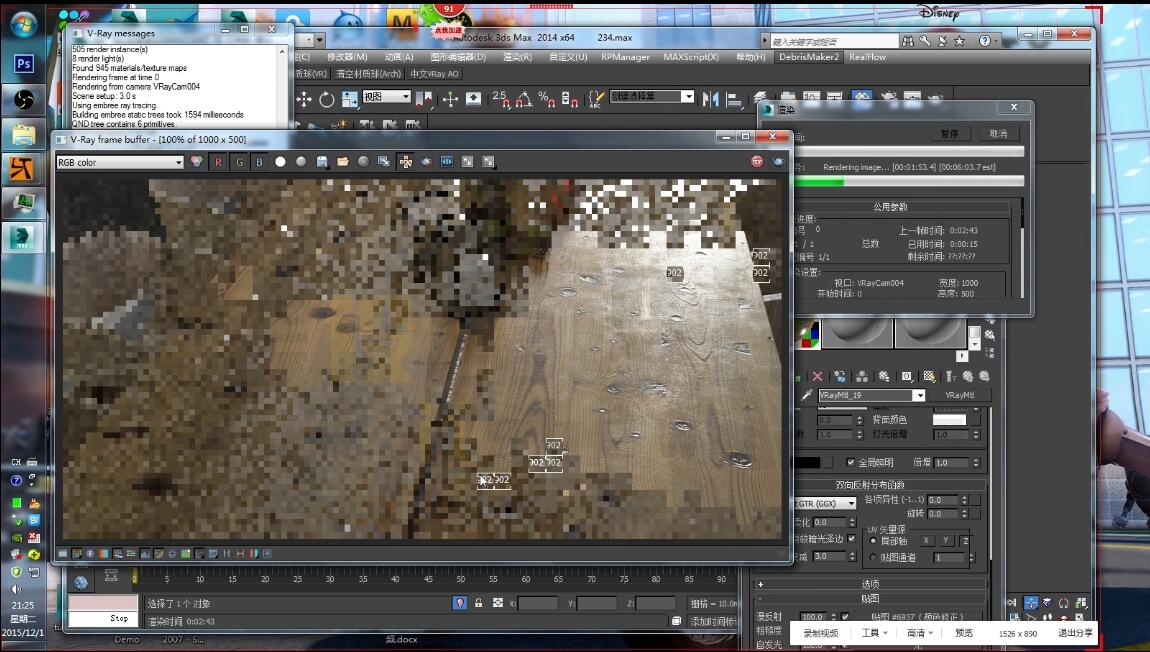The width and height of the screenshot is (1150, 652).
Task: Toggle checkbox next to 贴图 #6937 row
Action: point(845,617)
